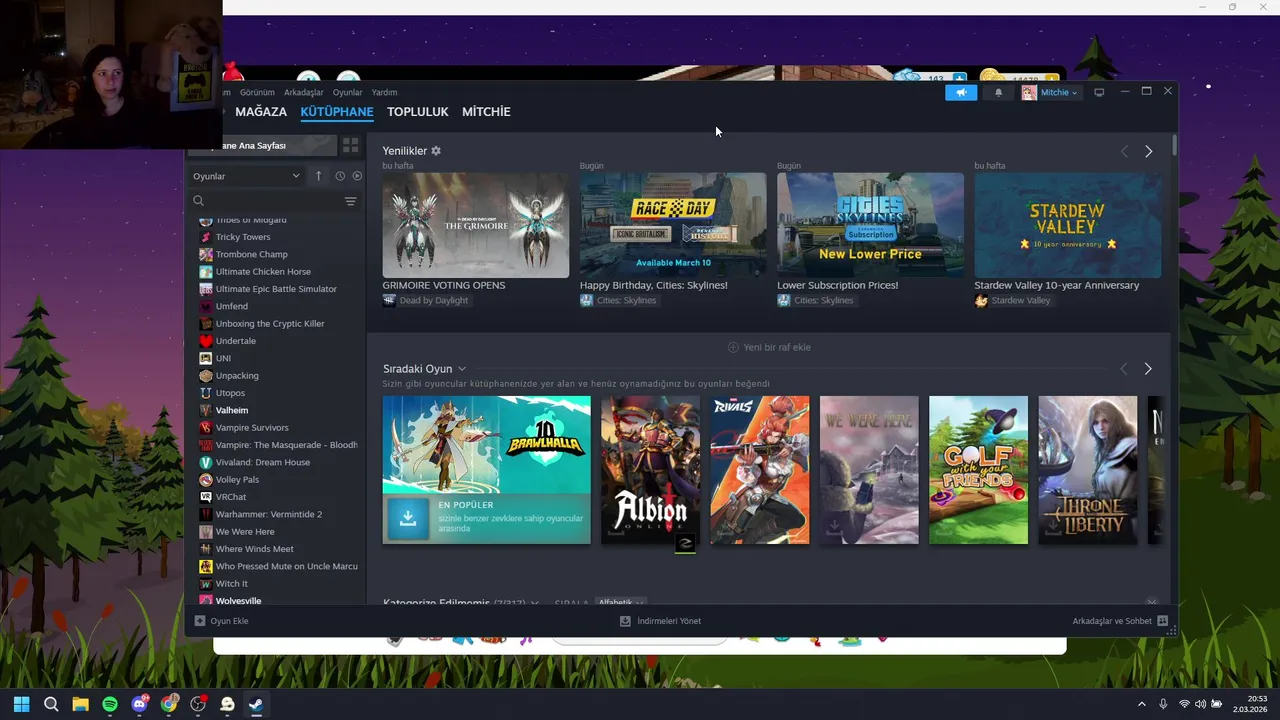Screen dimensions: 1280x720
Task: Expand the Oyunlar category dropdown
Action: pos(246,176)
